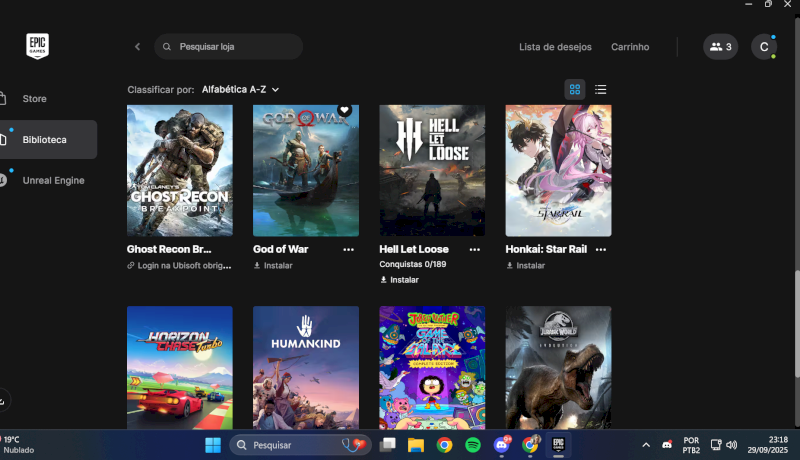
Task: Open Honkai: Star Rail options menu
Action: [x=600, y=249]
